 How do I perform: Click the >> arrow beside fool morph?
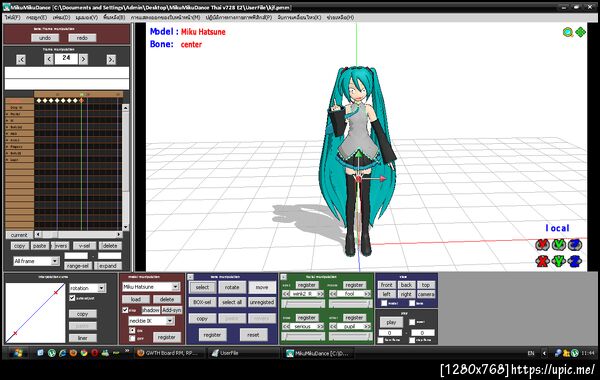367,294
